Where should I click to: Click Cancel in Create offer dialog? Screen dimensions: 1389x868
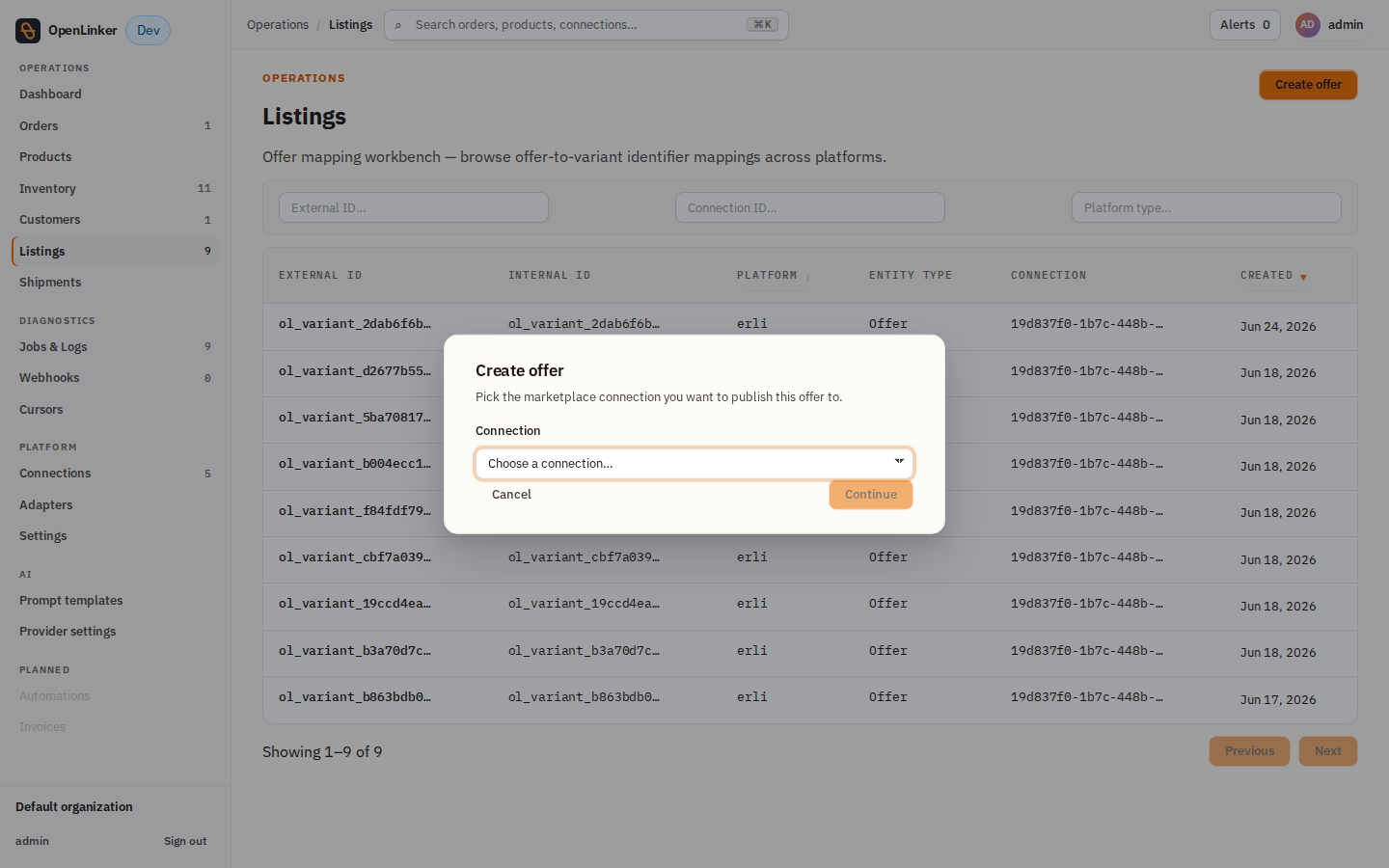click(x=511, y=495)
